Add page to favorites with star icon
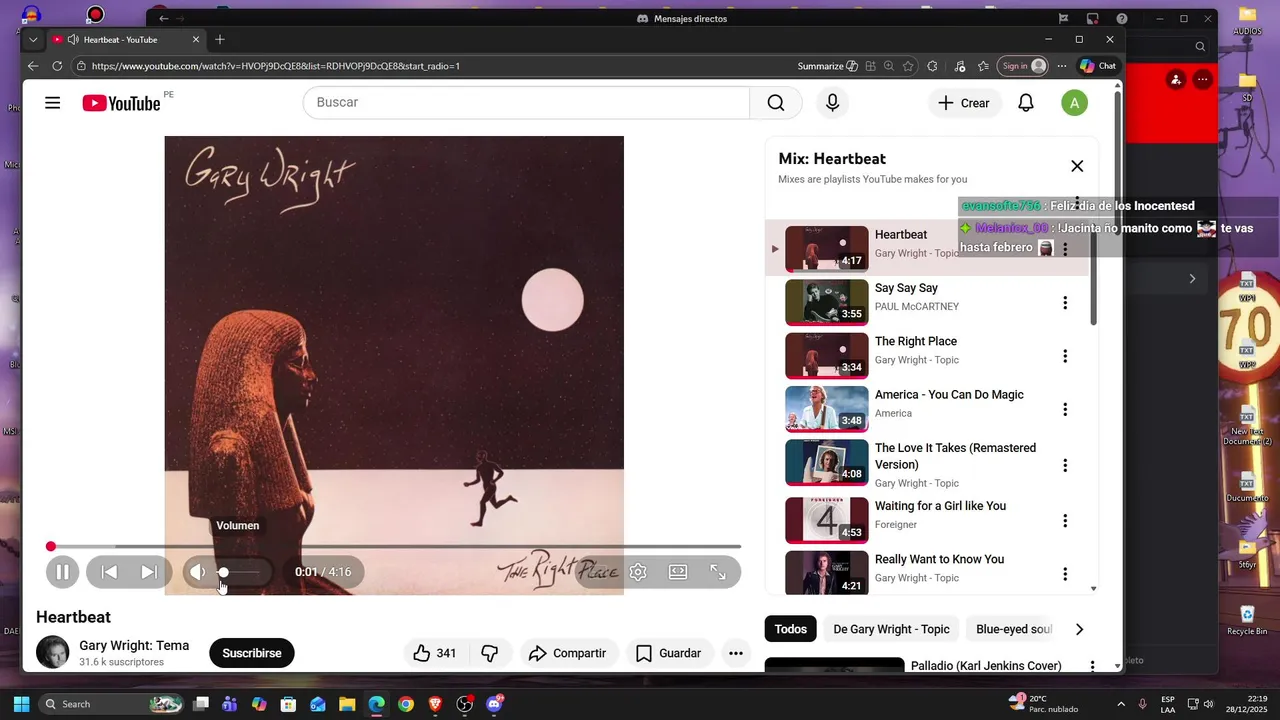This screenshot has width=1280, height=720. click(908, 66)
